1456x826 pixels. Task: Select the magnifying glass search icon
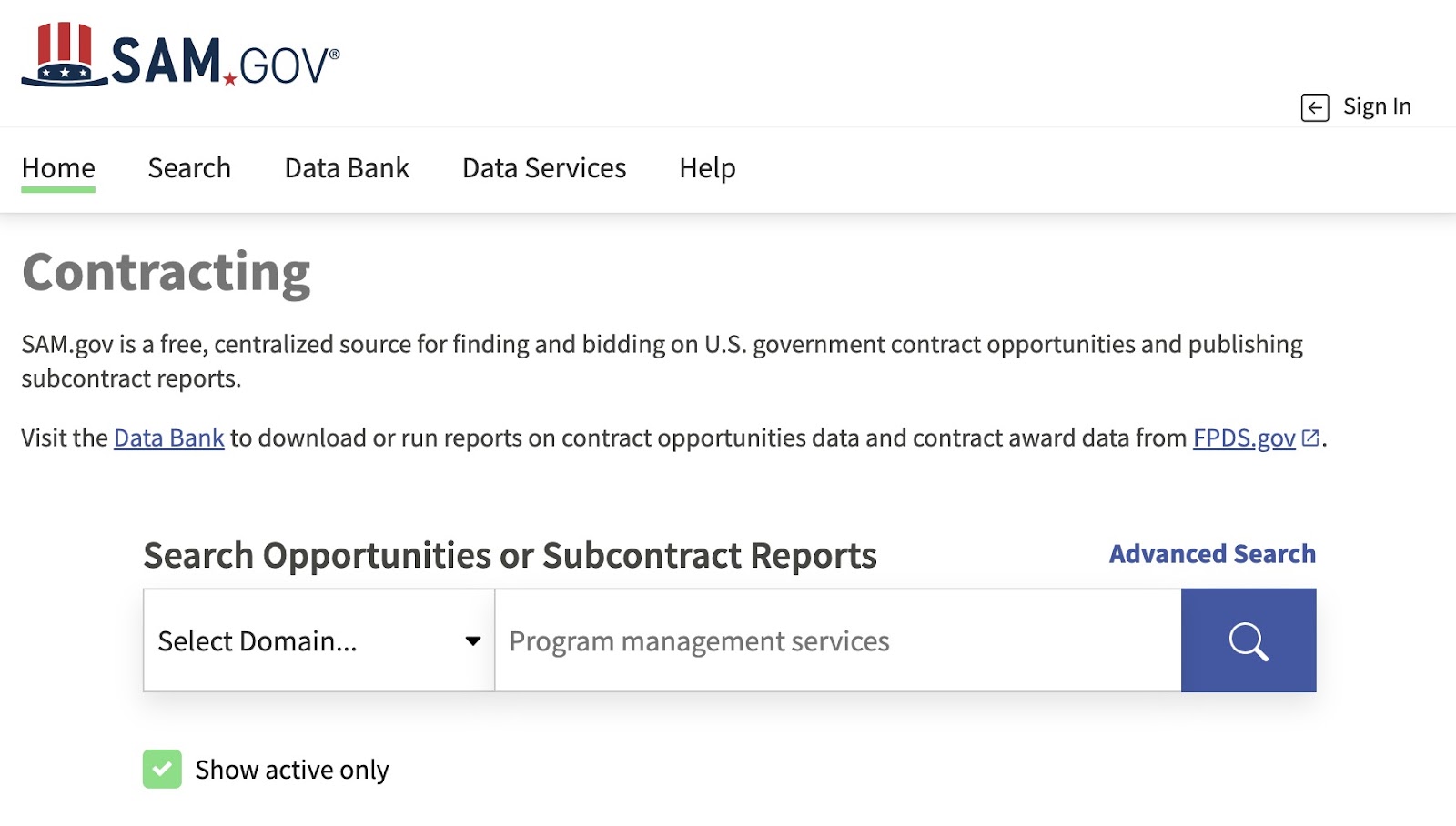pos(1248,640)
